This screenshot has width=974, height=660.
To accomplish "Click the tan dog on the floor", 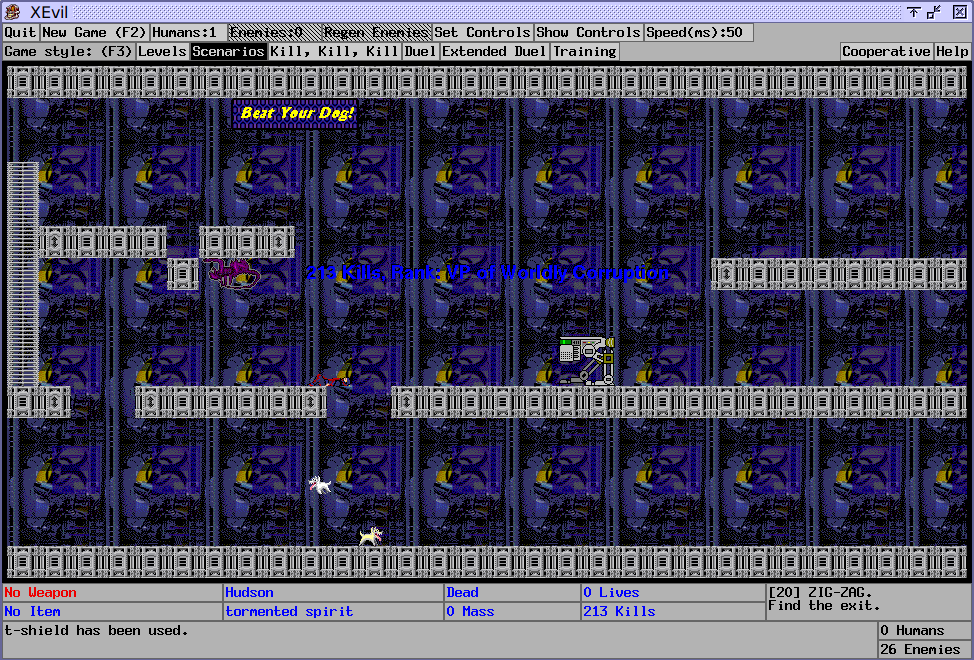I will click(x=371, y=536).
